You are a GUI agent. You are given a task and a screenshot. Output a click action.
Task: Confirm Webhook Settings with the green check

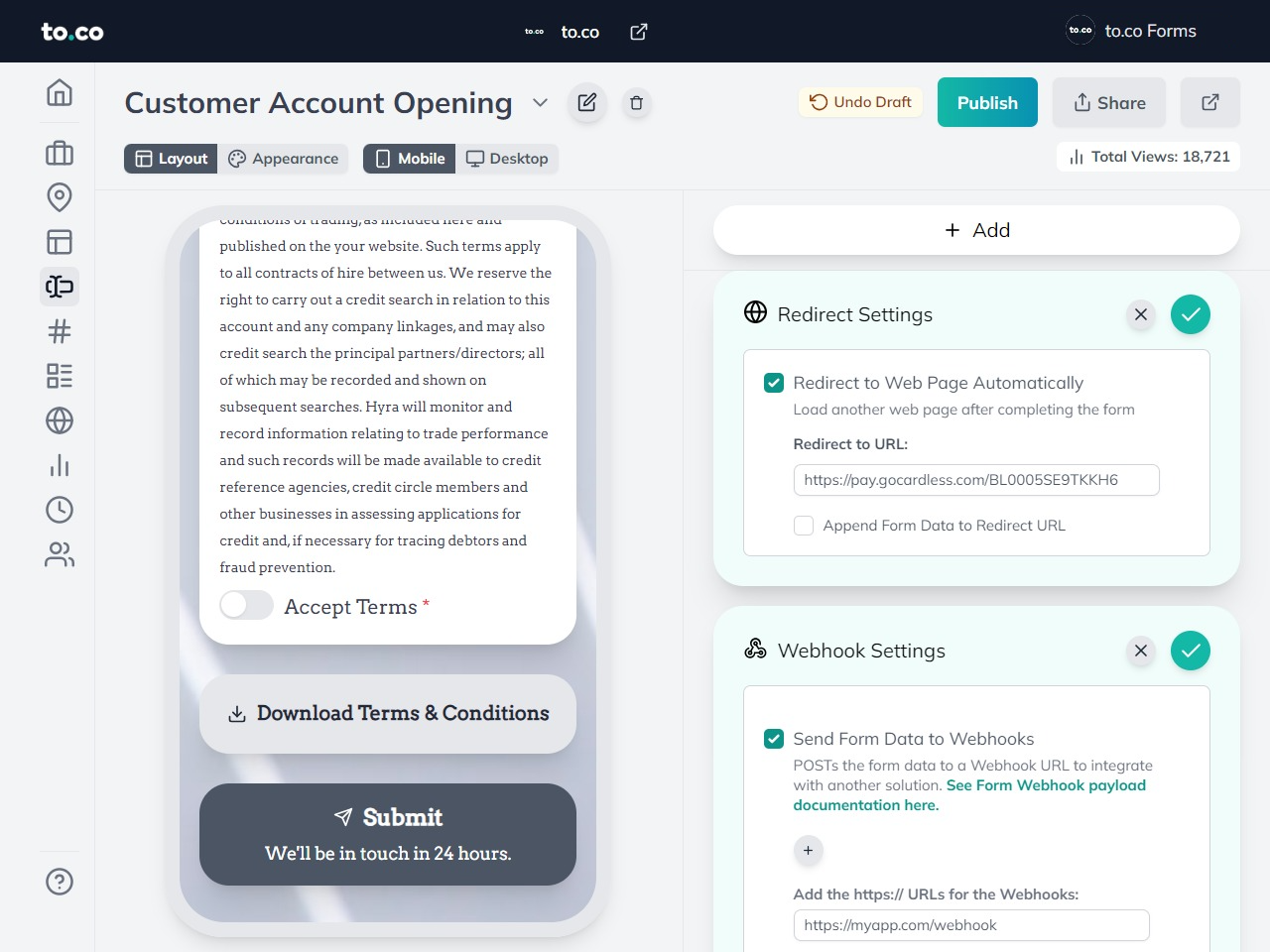(1191, 651)
